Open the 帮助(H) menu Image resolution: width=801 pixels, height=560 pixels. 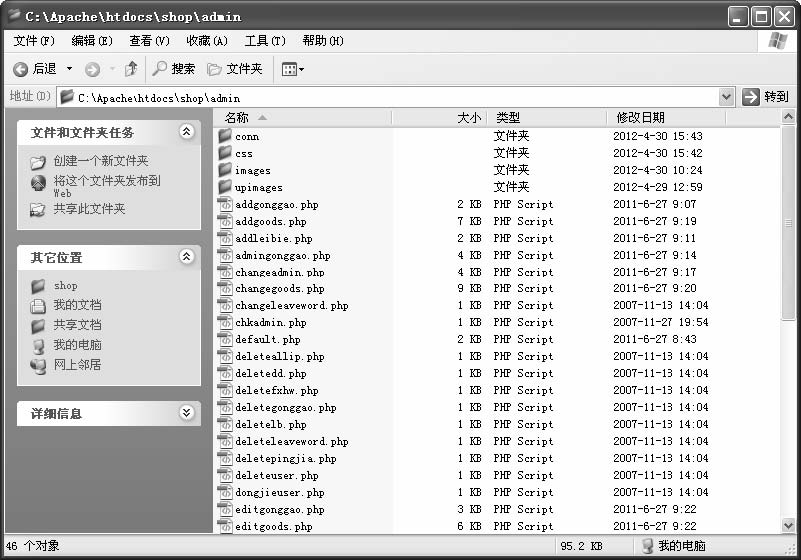pos(323,41)
